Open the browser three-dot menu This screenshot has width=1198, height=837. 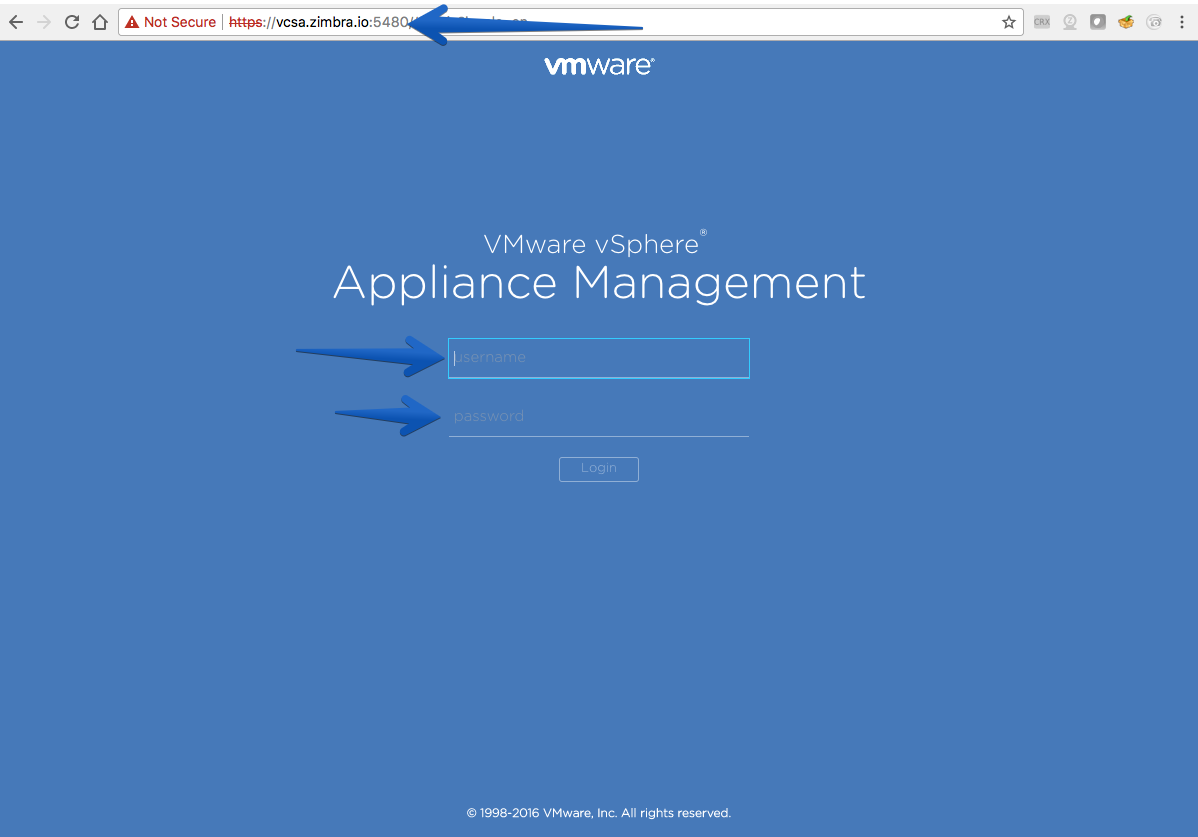pyautogui.click(x=1182, y=22)
